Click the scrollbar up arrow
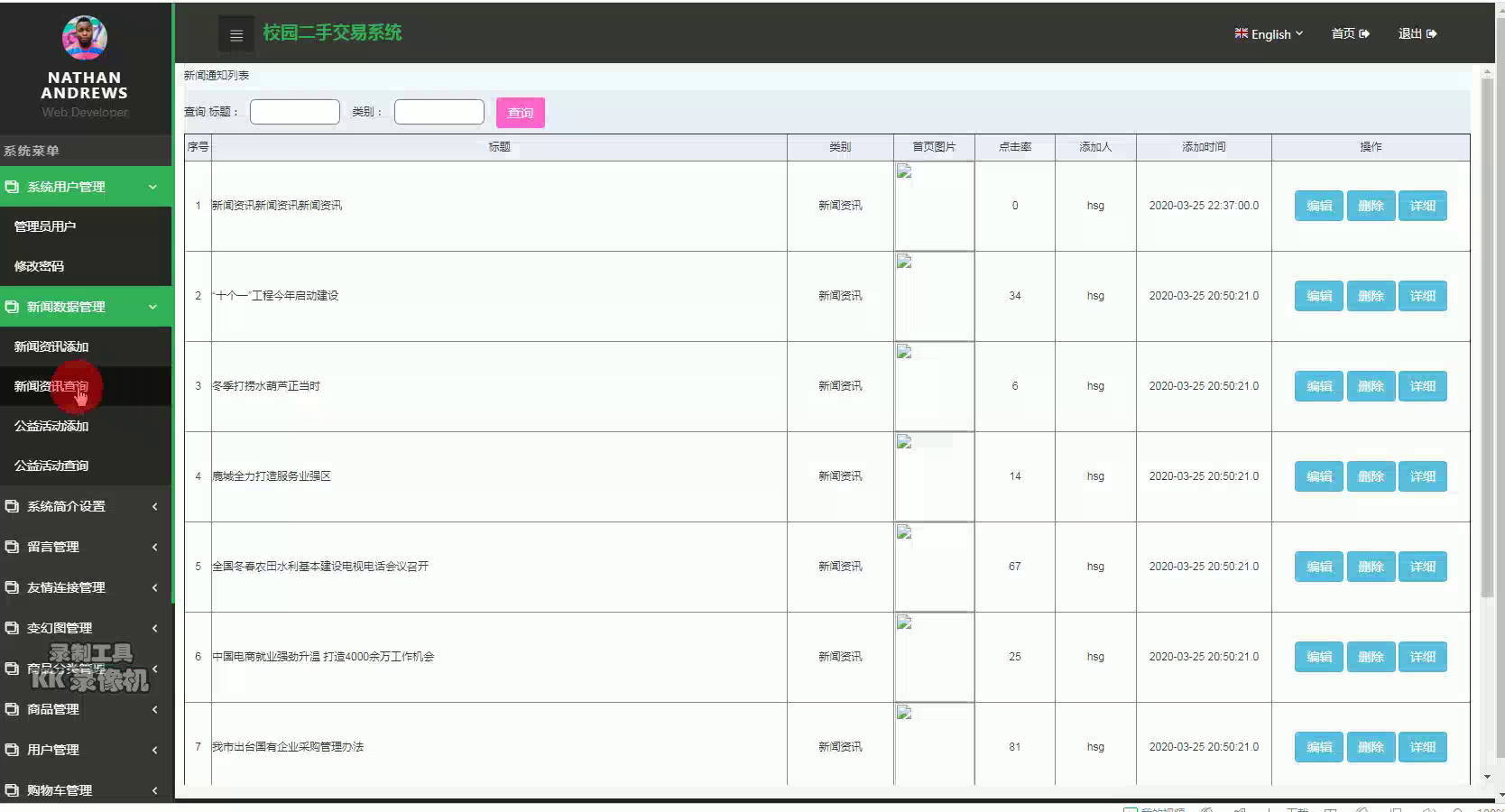1505x812 pixels. tap(1487, 70)
